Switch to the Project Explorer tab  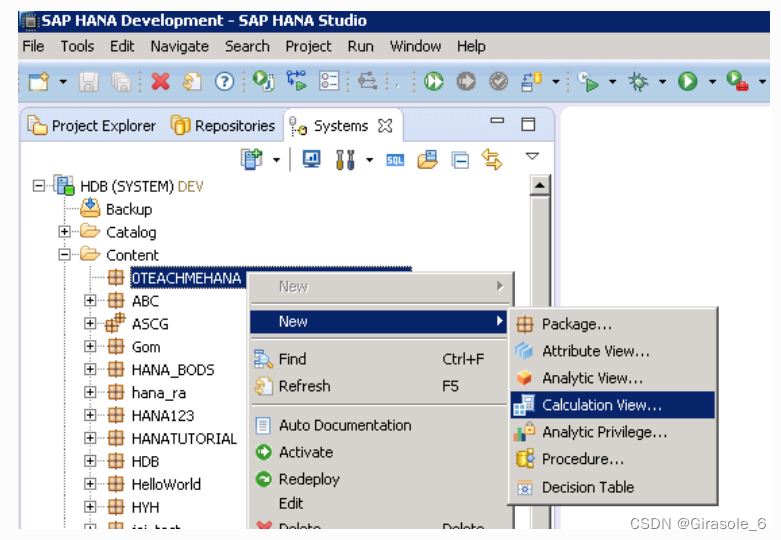[x=92, y=126]
